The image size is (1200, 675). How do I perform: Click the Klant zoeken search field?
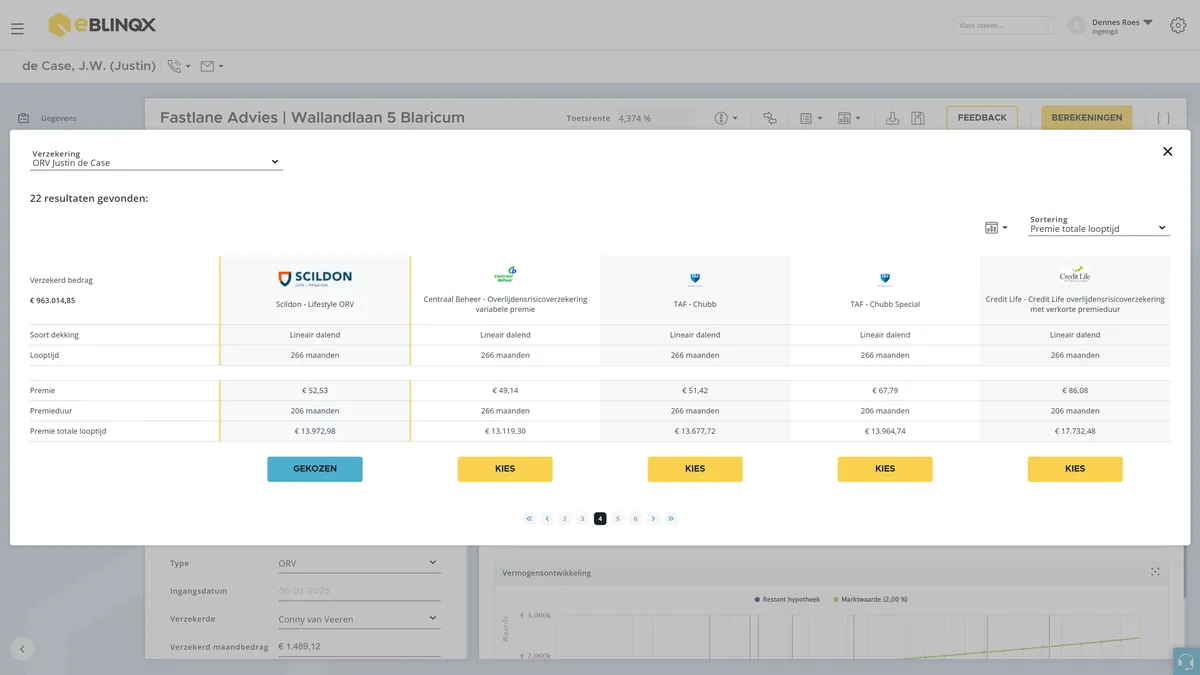[x=1003, y=26]
